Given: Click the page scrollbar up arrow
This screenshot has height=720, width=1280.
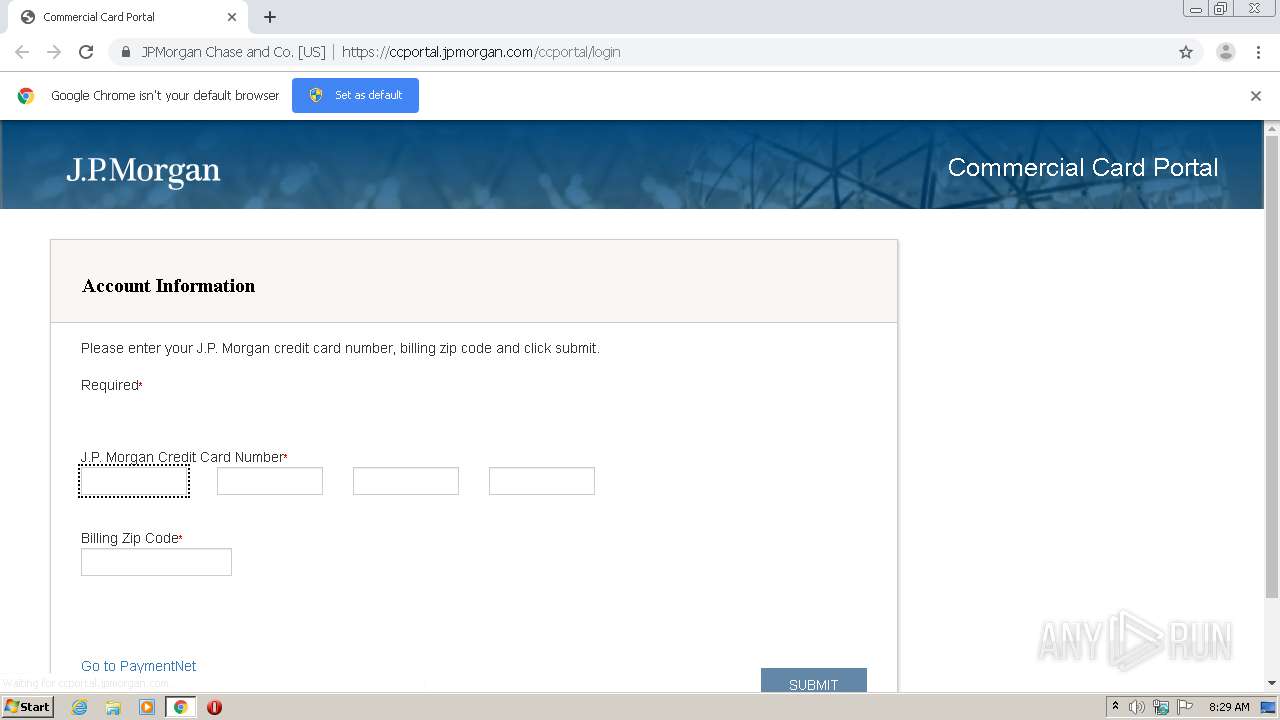Looking at the screenshot, I should pos(1272,129).
